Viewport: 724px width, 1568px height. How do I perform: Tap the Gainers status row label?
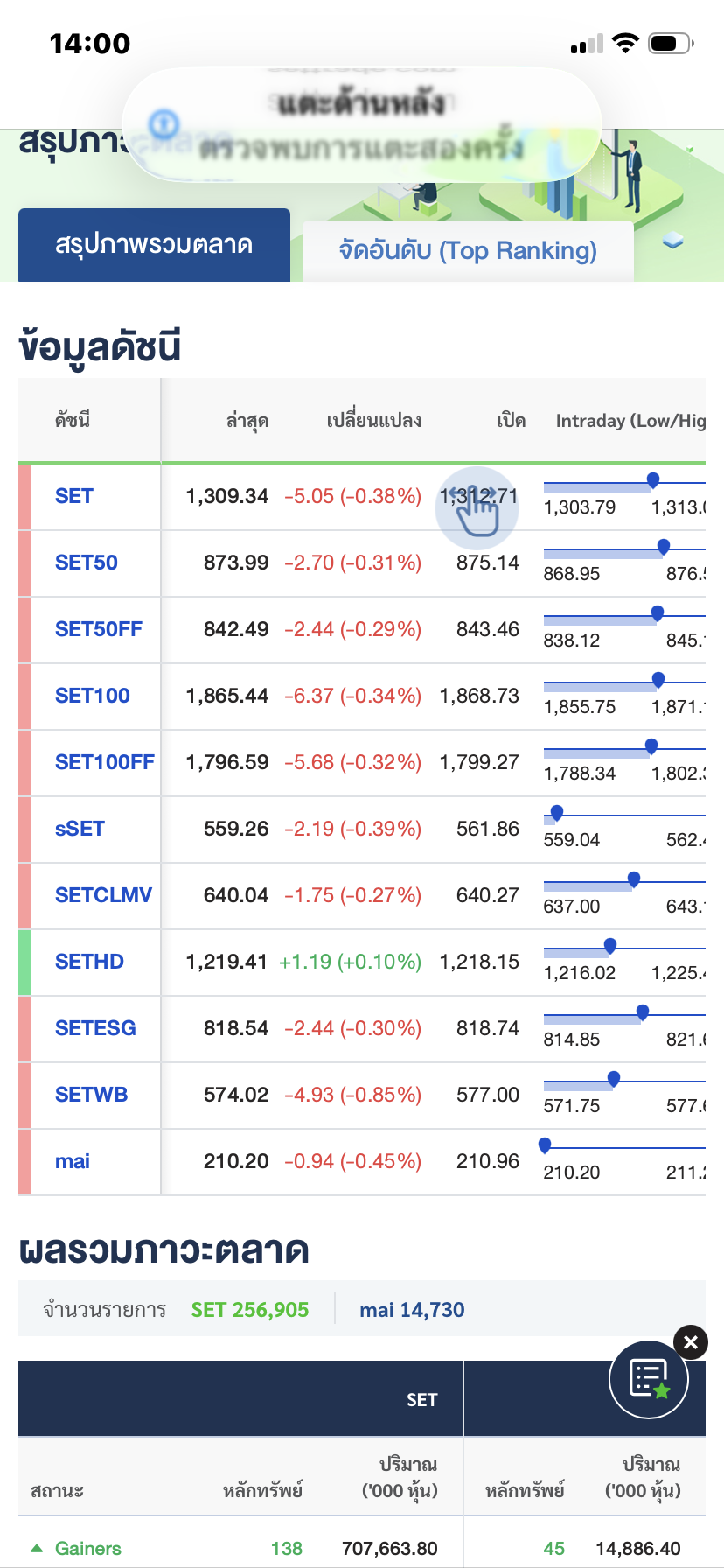coord(88,1549)
